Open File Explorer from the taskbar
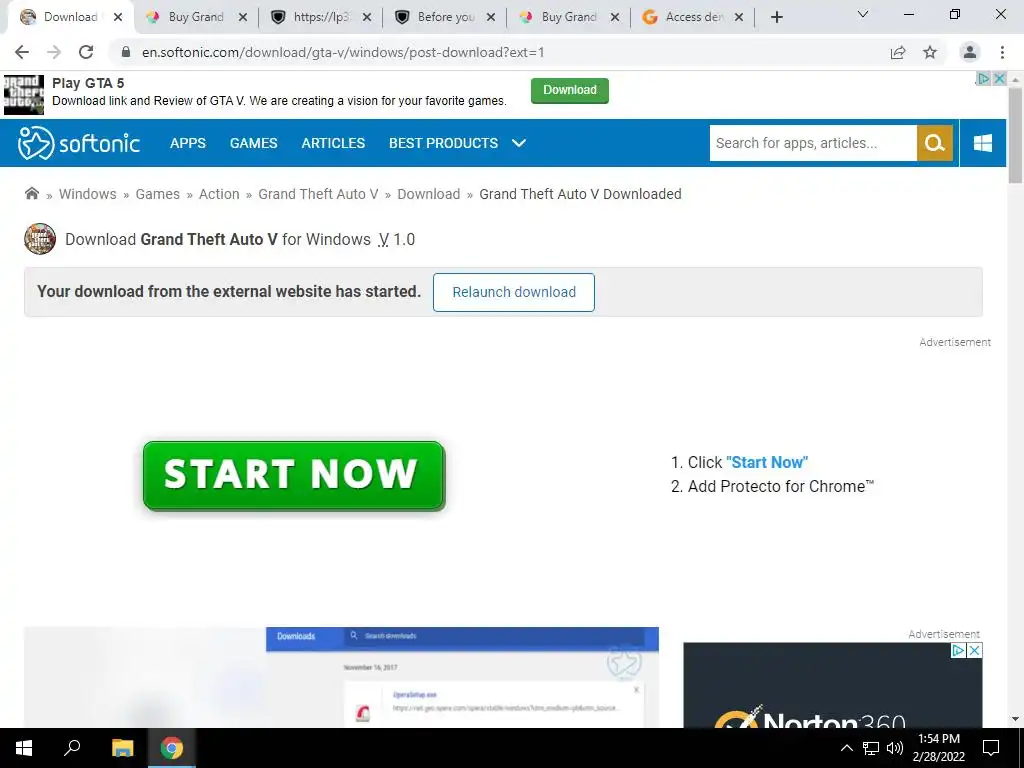The image size is (1024, 768). [x=122, y=748]
